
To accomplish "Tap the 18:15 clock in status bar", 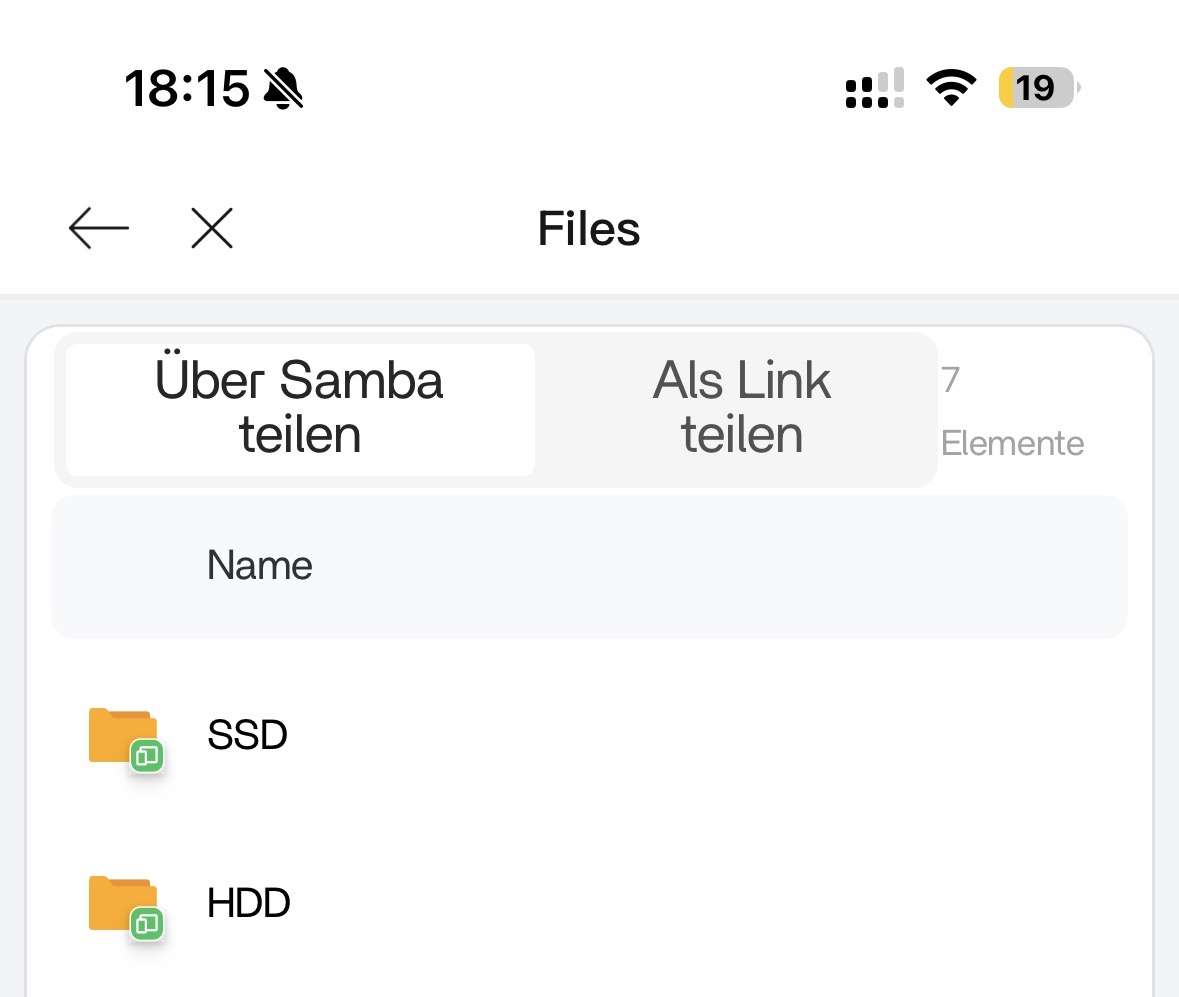I will (x=187, y=90).
